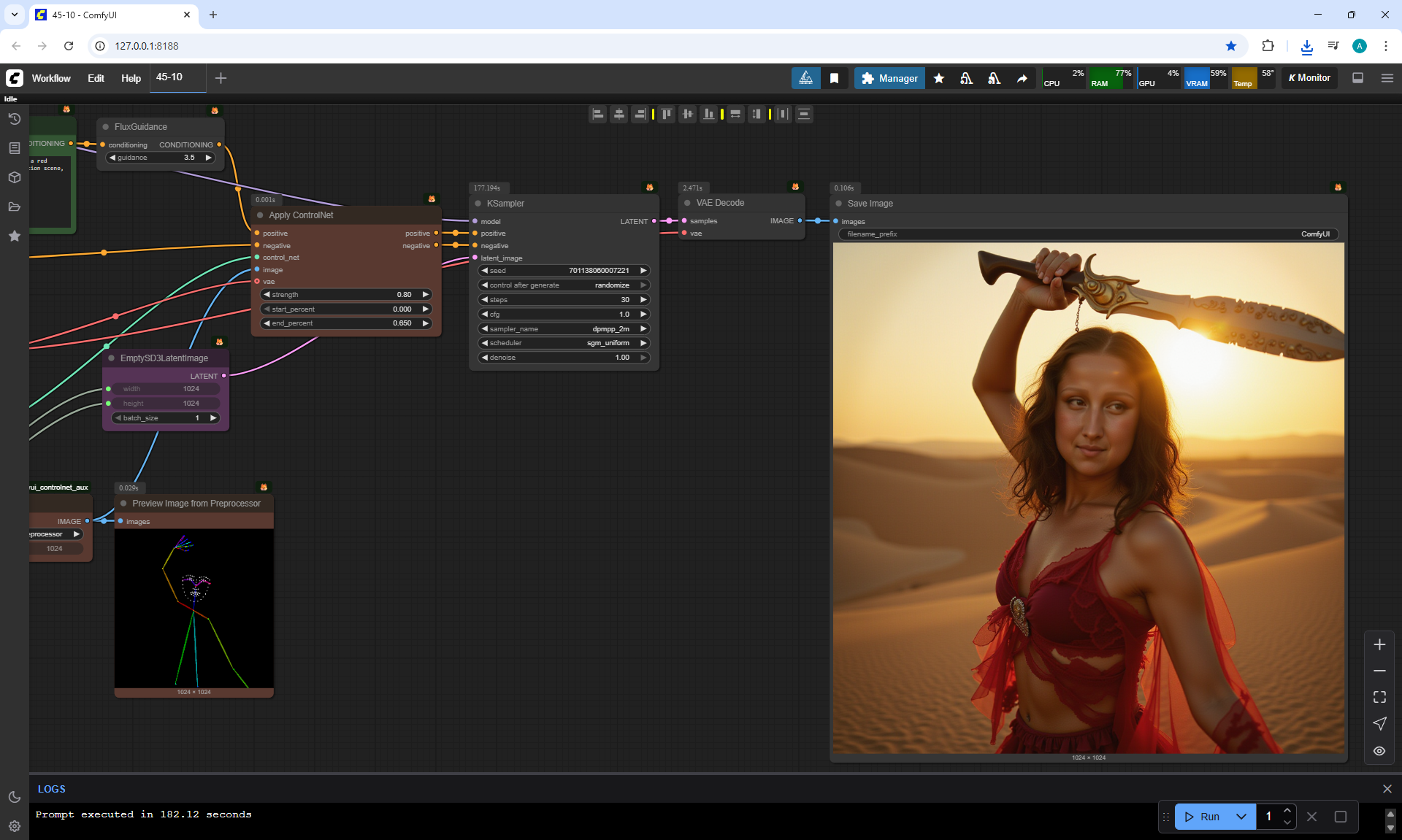Toggle dark theme with the moon icon
This screenshot has width=1402, height=840.
(14, 797)
